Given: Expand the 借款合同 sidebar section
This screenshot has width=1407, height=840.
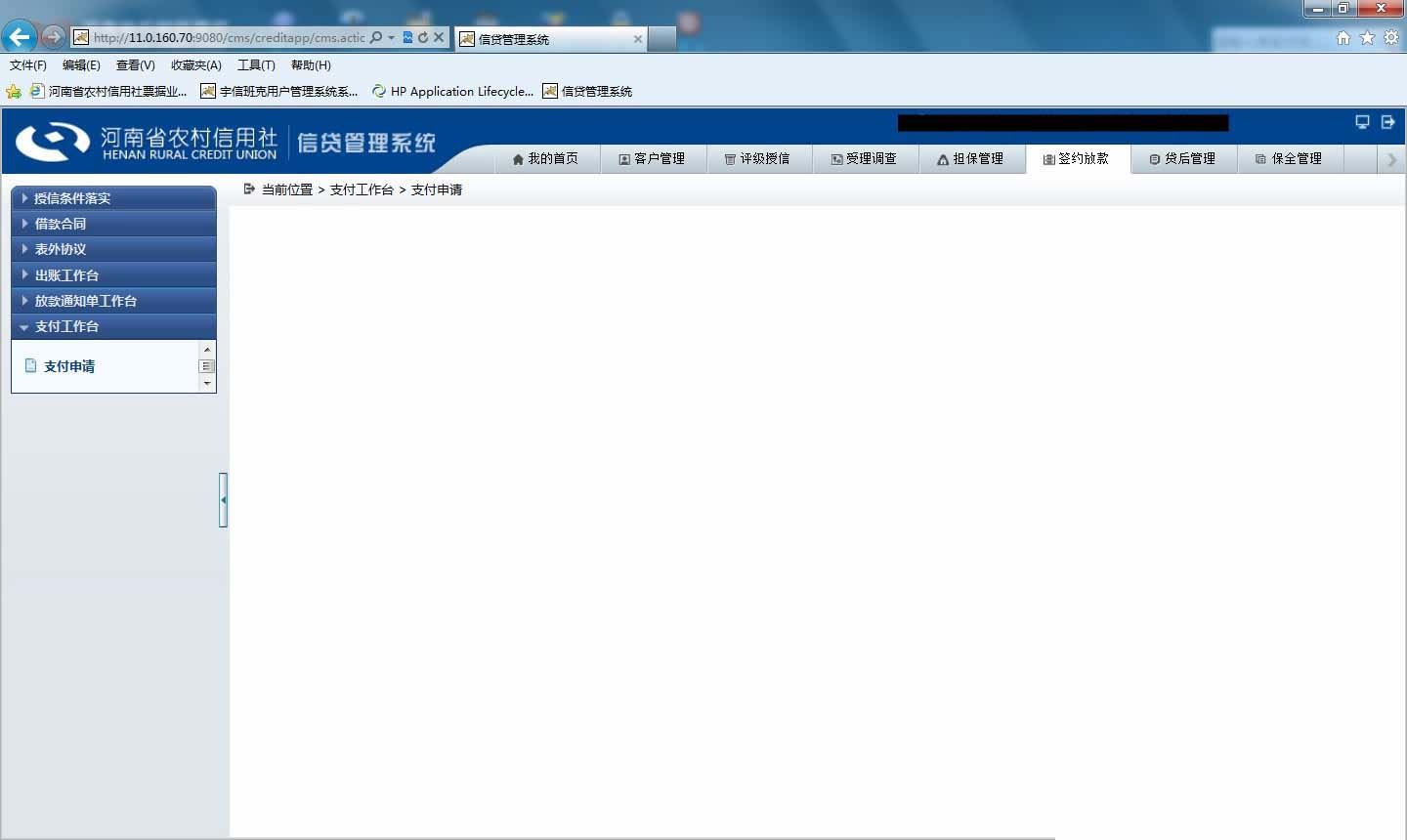Looking at the screenshot, I should click(x=113, y=224).
